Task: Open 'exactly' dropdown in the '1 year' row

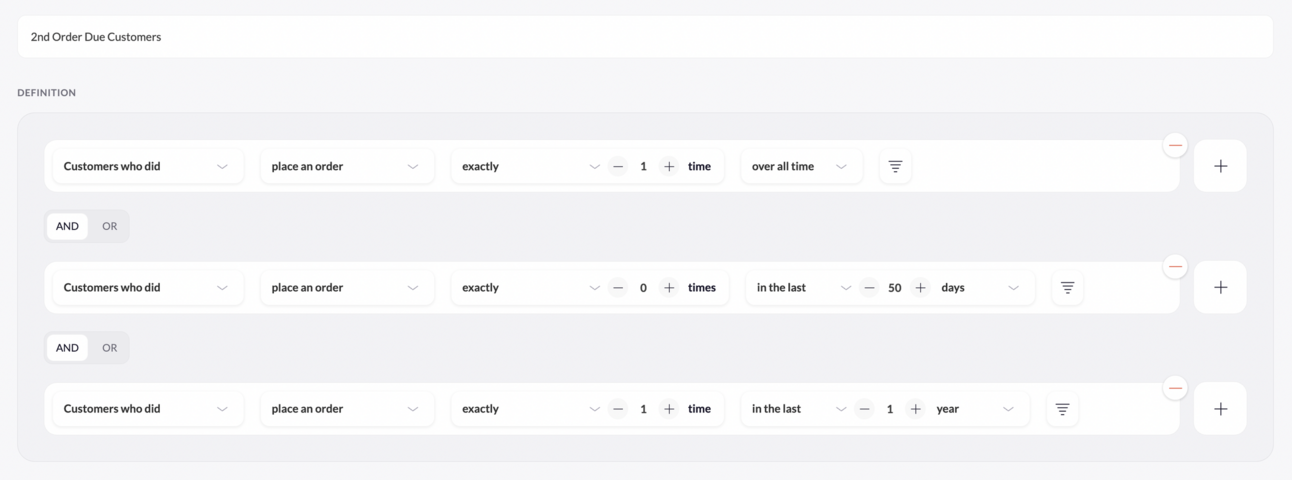Action: [529, 409]
